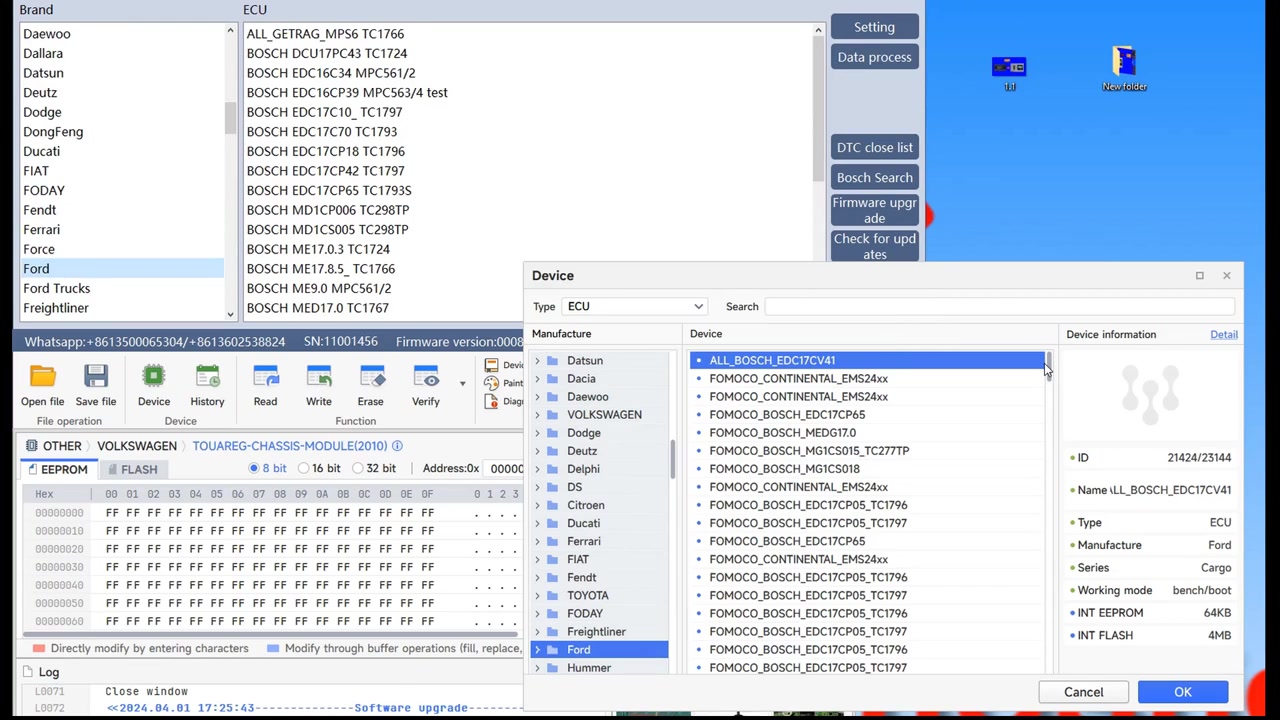The image size is (1280, 720).
Task: Select the 16 bit radio button
Action: tap(302, 468)
